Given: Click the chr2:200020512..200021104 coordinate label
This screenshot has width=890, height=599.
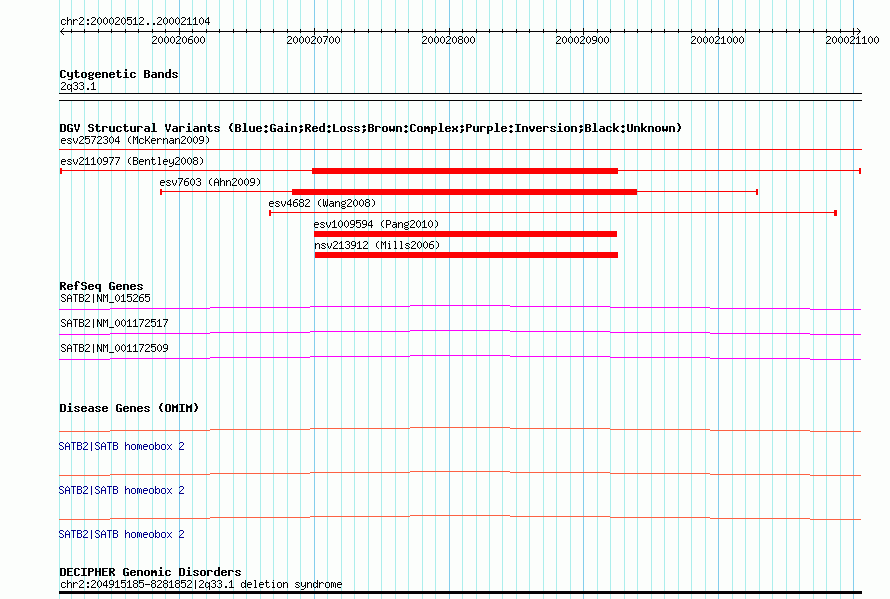Looking at the screenshot, I should 135,21.
